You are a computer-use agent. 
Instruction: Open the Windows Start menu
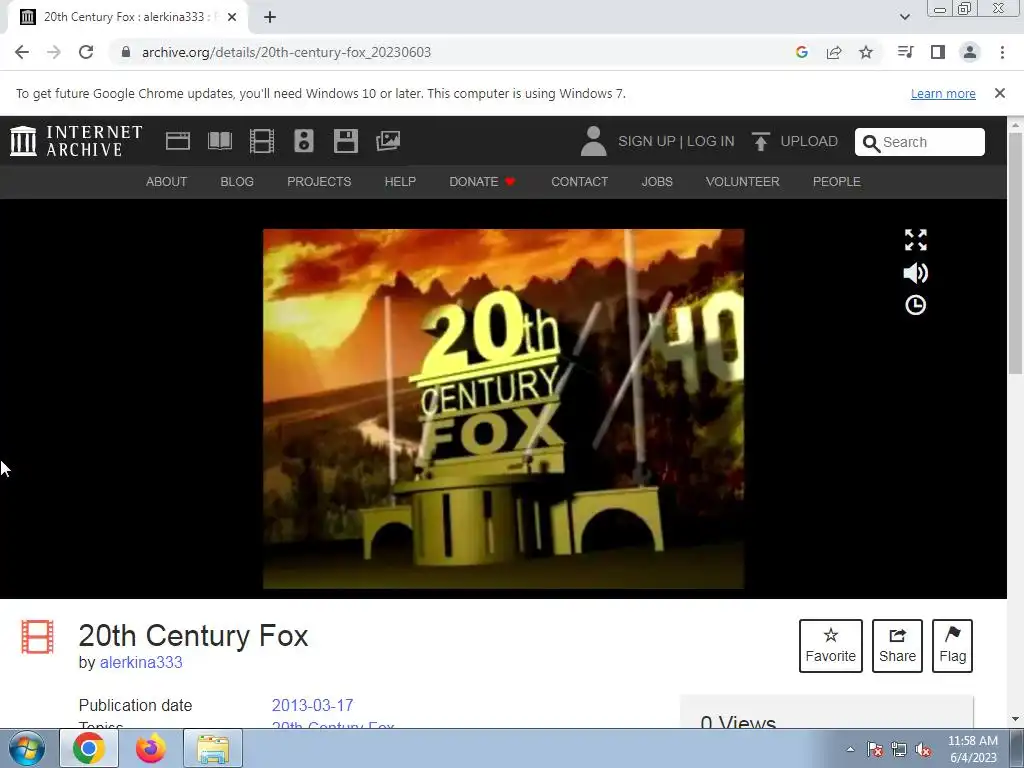click(x=27, y=748)
